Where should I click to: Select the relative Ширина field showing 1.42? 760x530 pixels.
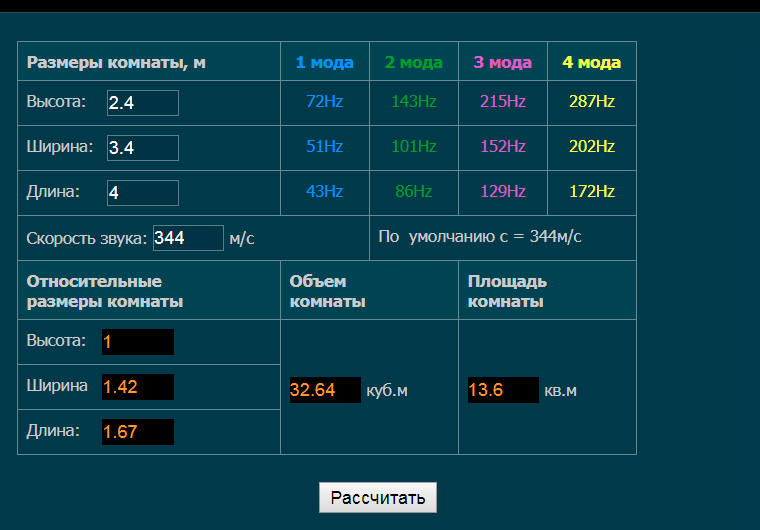point(137,387)
